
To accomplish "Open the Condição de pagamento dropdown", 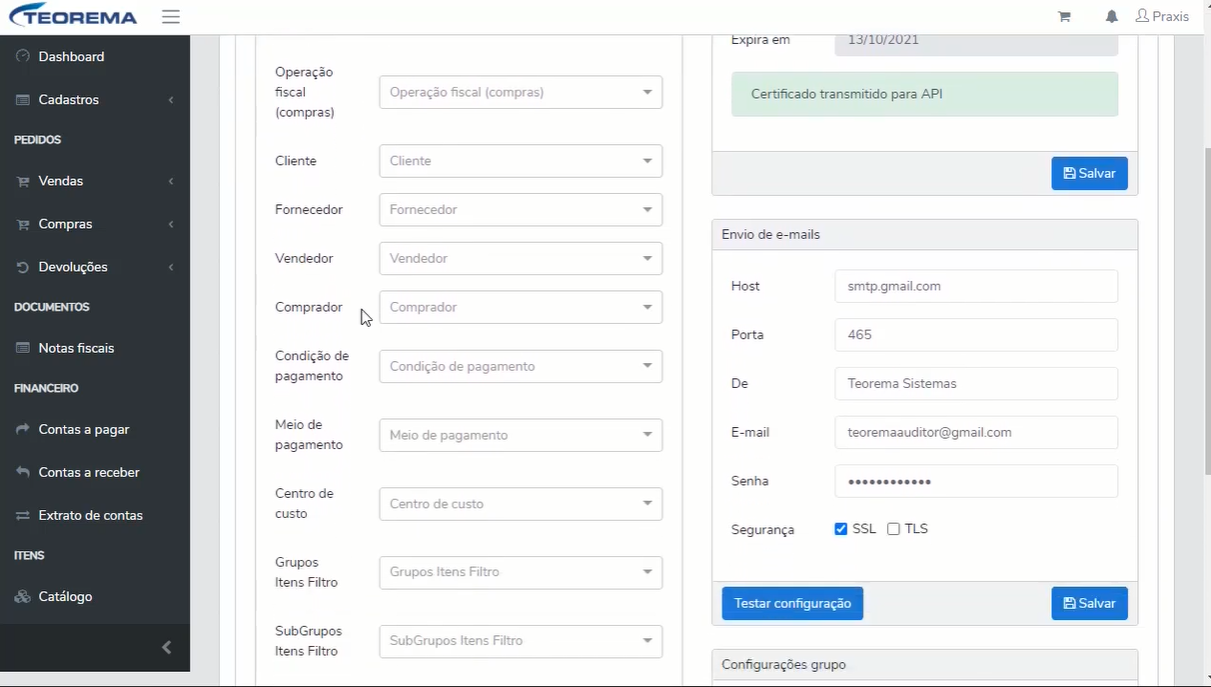I will pos(521,366).
